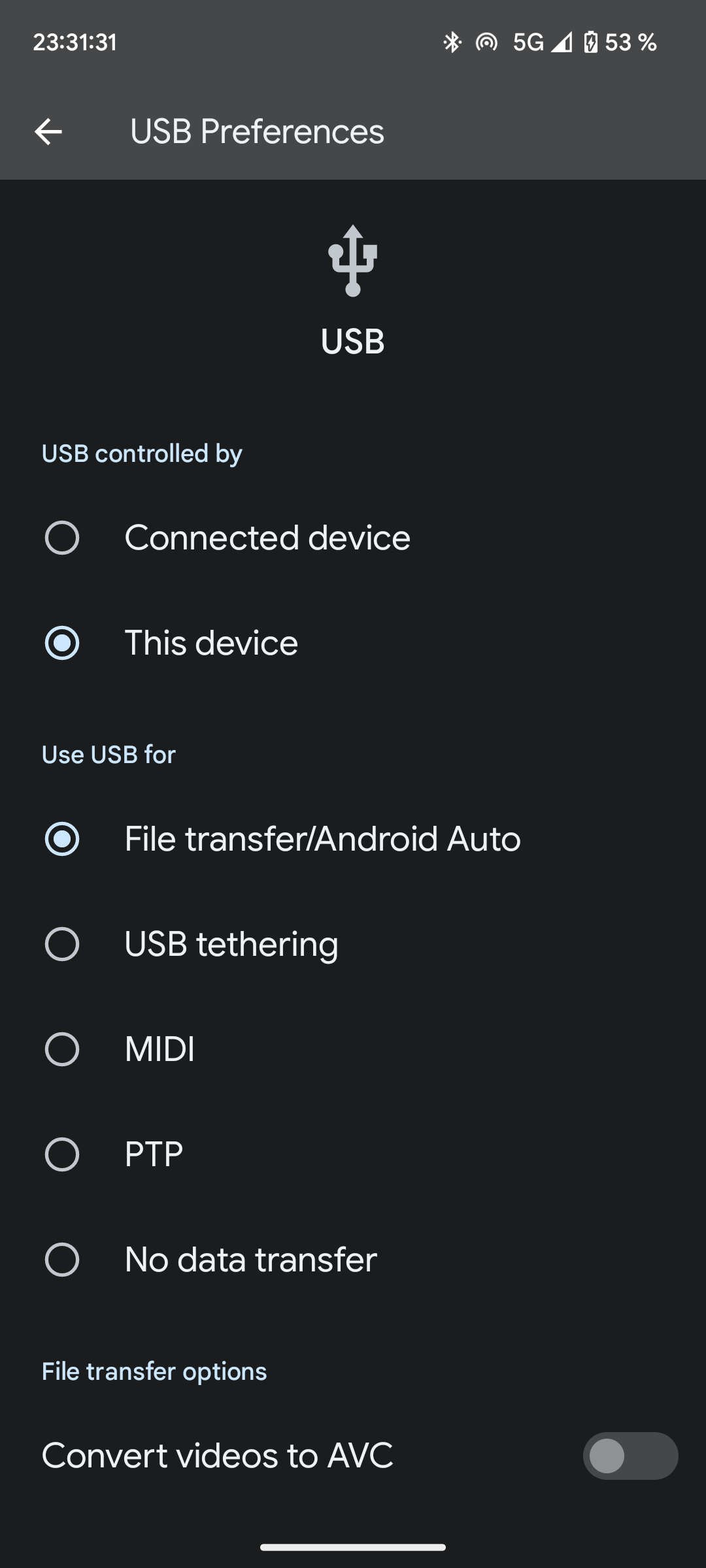This screenshot has width=706, height=1568.
Task: Tap the Bluetooth icon in the status bar
Action: 450,42
